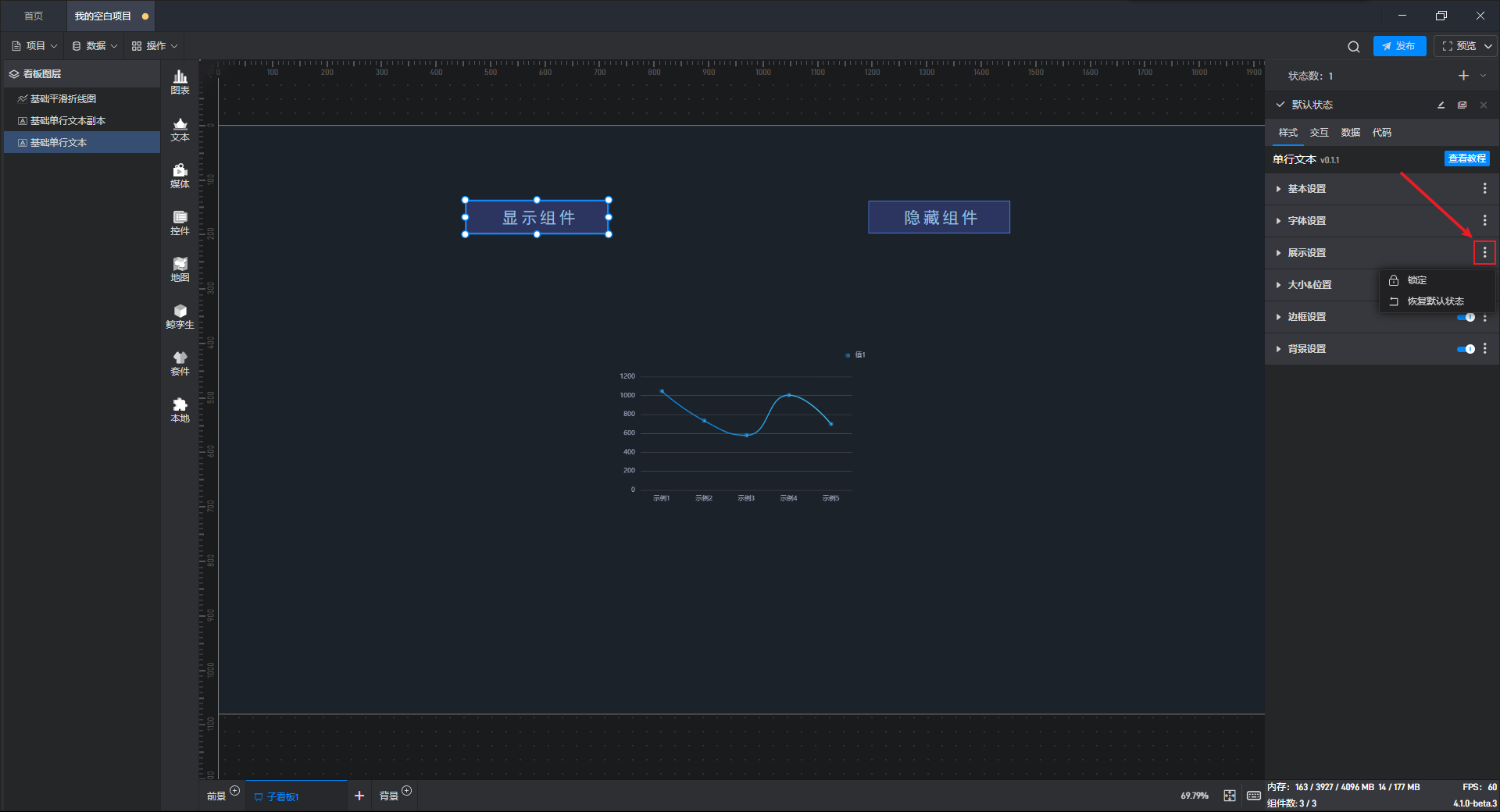This screenshot has height=812, width=1500.
Task: Click the keyboard shortcuts icon in status bar
Action: pos(1253,796)
